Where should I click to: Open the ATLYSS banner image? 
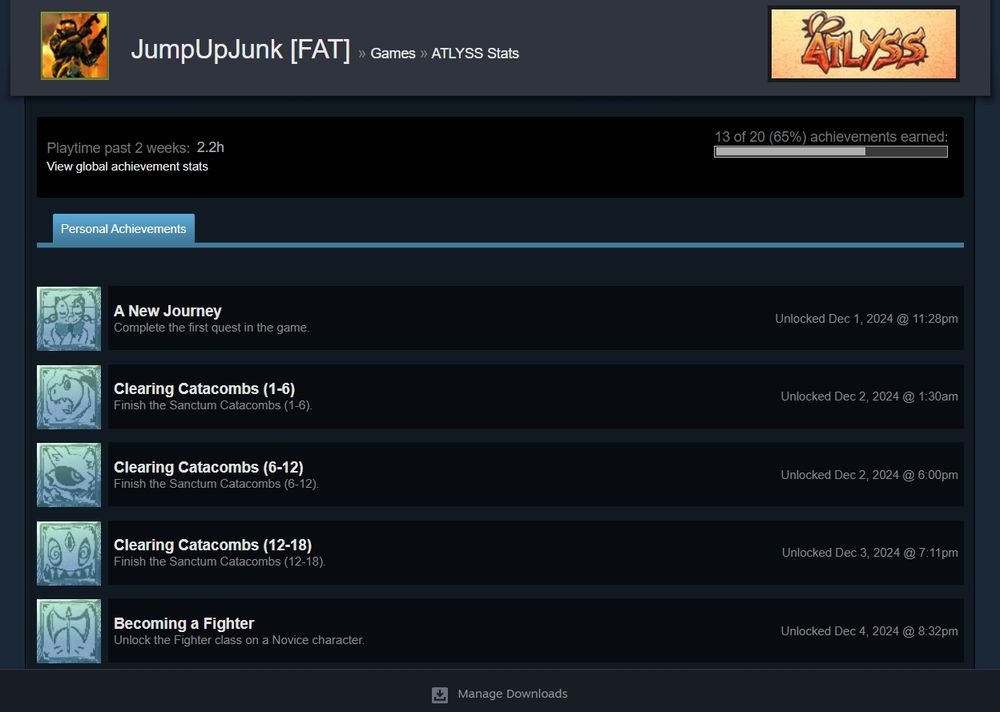[x=862, y=43]
